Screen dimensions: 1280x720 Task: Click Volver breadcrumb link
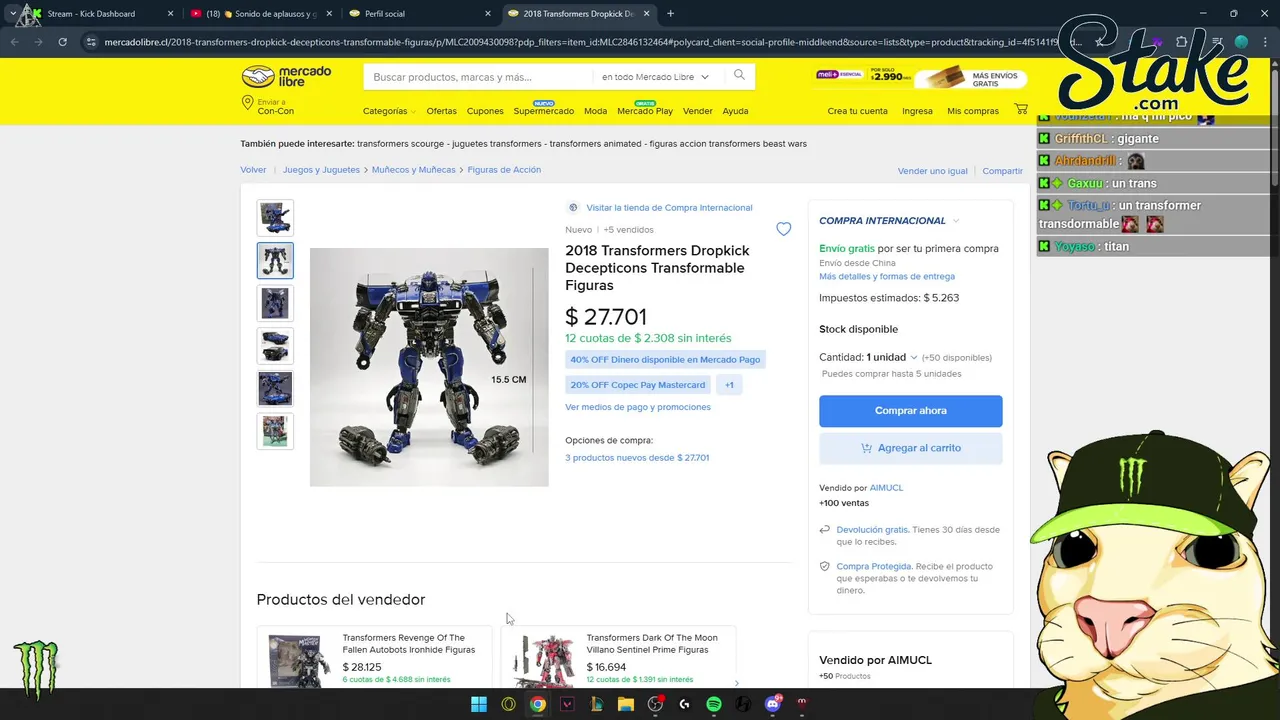pyautogui.click(x=253, y=170)
